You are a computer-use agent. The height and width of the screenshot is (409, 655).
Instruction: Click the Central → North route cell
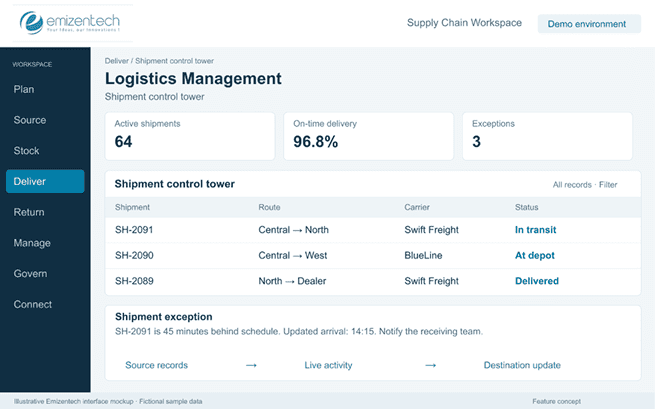tap(293, 230)
